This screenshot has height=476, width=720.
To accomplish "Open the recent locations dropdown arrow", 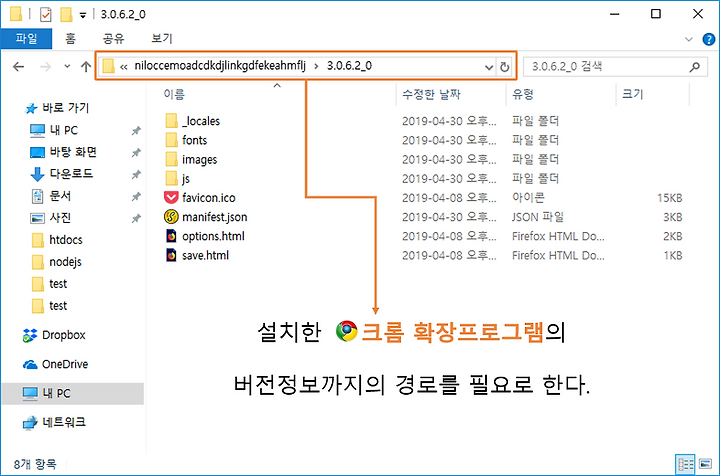I will click(67, 67).
